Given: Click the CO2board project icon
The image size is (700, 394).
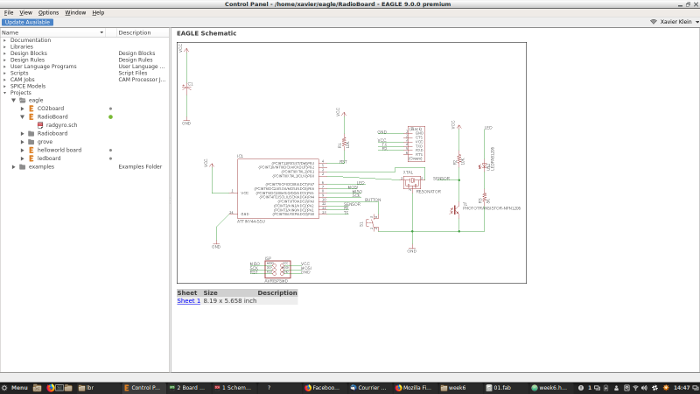Looking at the screenshot, I should tap(31, 108).
